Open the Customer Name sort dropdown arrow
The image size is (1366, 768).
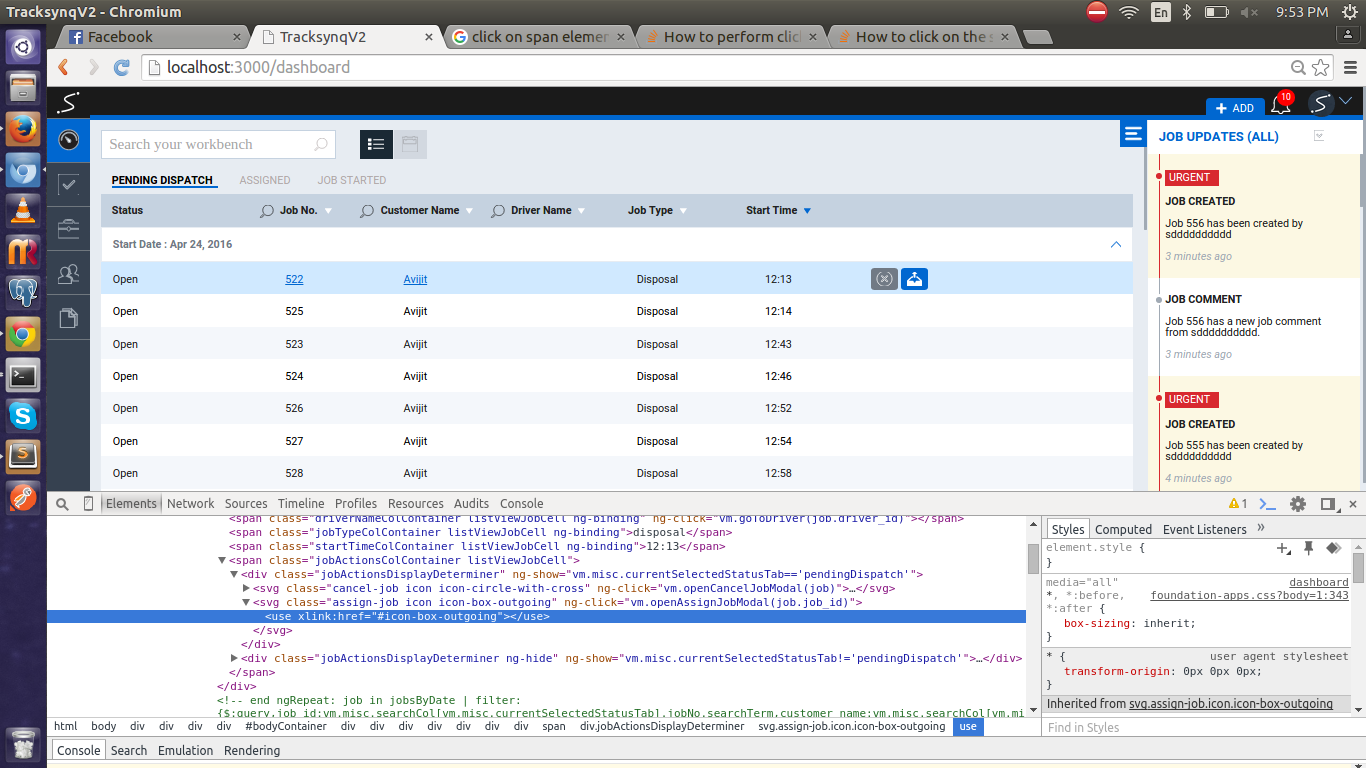pos(469,211)
